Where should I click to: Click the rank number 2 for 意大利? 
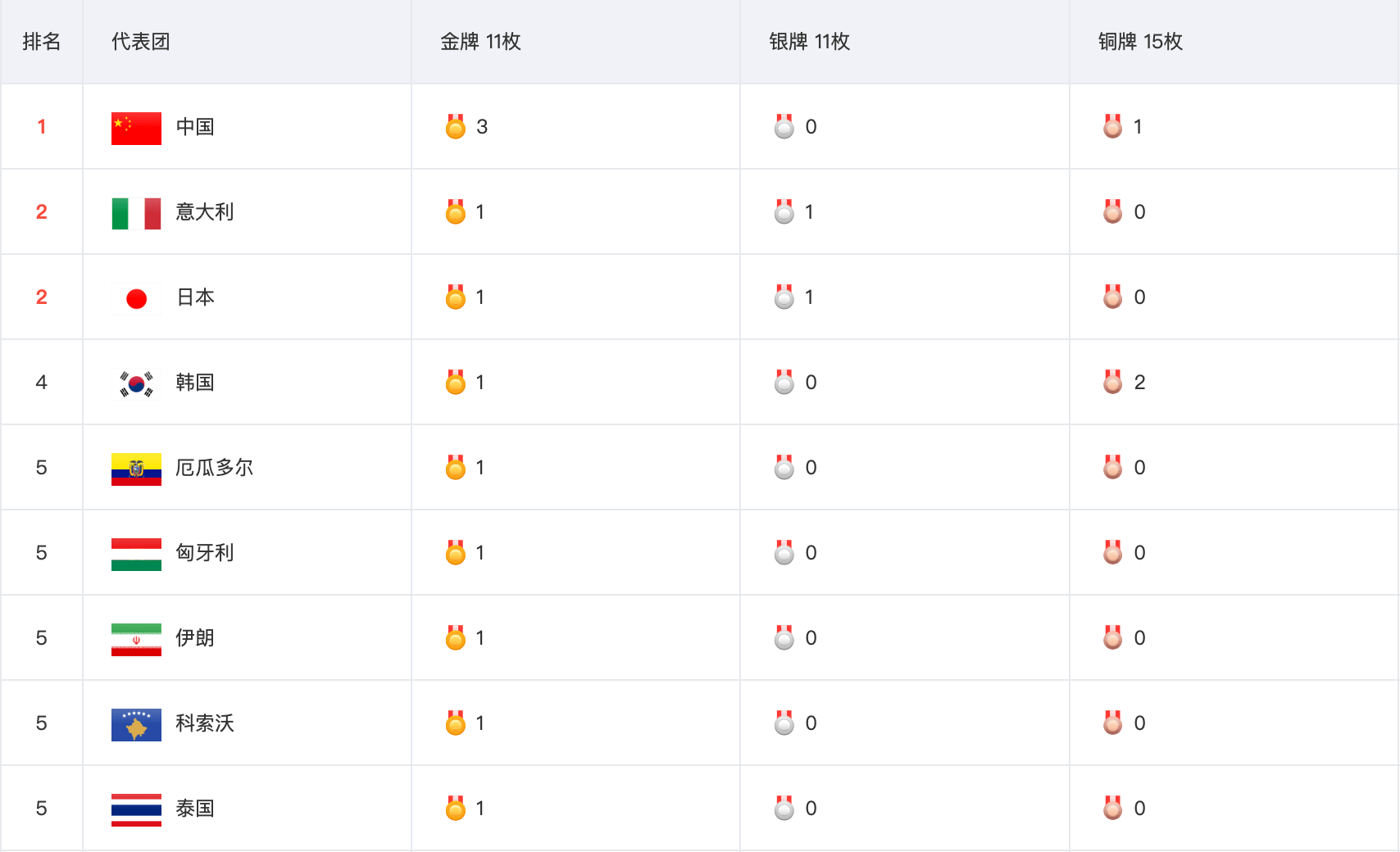coord(41,212)
